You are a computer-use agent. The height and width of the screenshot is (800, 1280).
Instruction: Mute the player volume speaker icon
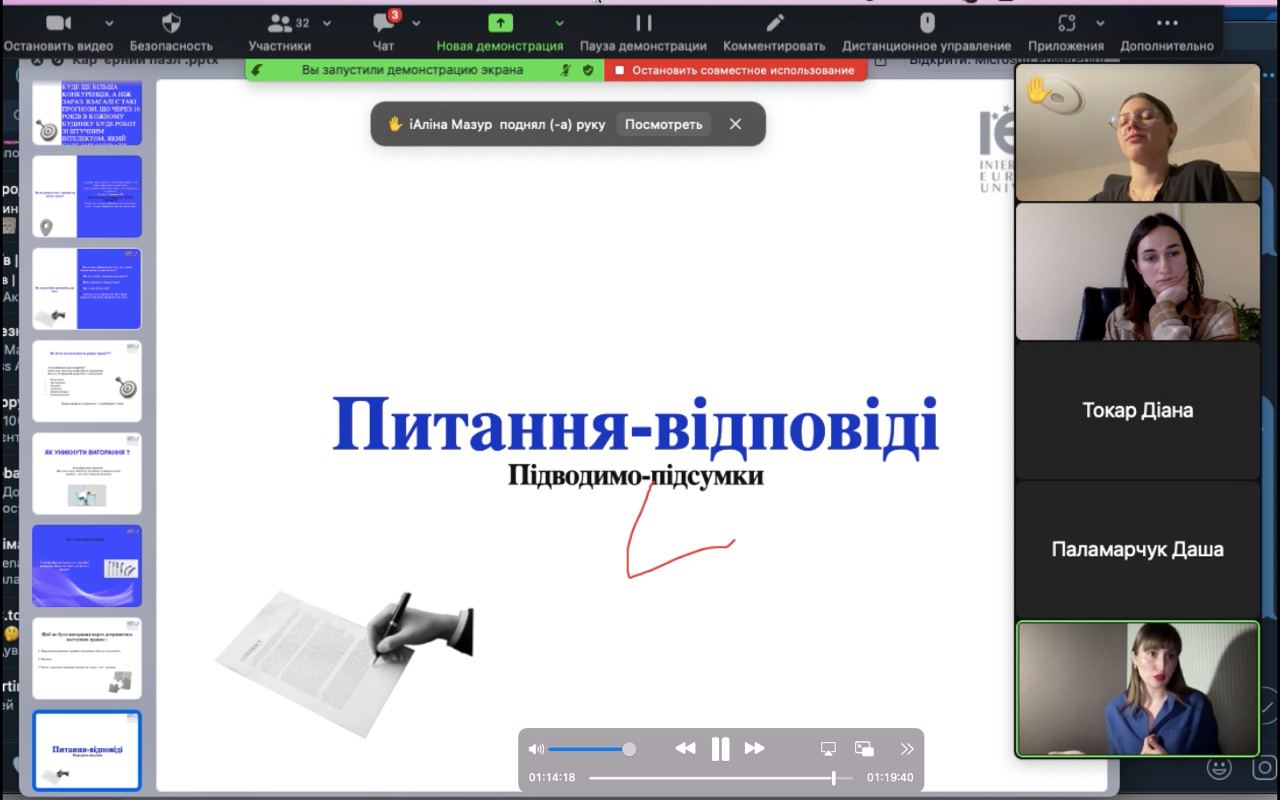tap(537, 749)
